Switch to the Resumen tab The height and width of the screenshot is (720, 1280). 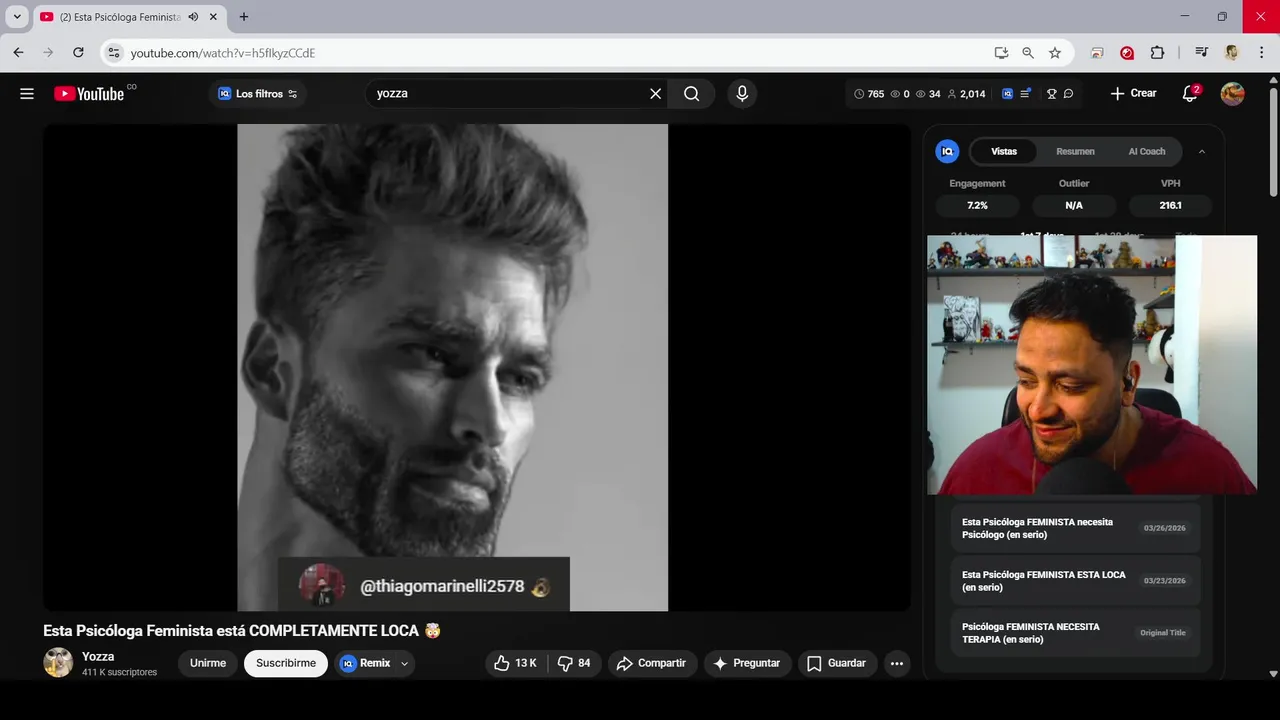click(x=1075, y=151)
